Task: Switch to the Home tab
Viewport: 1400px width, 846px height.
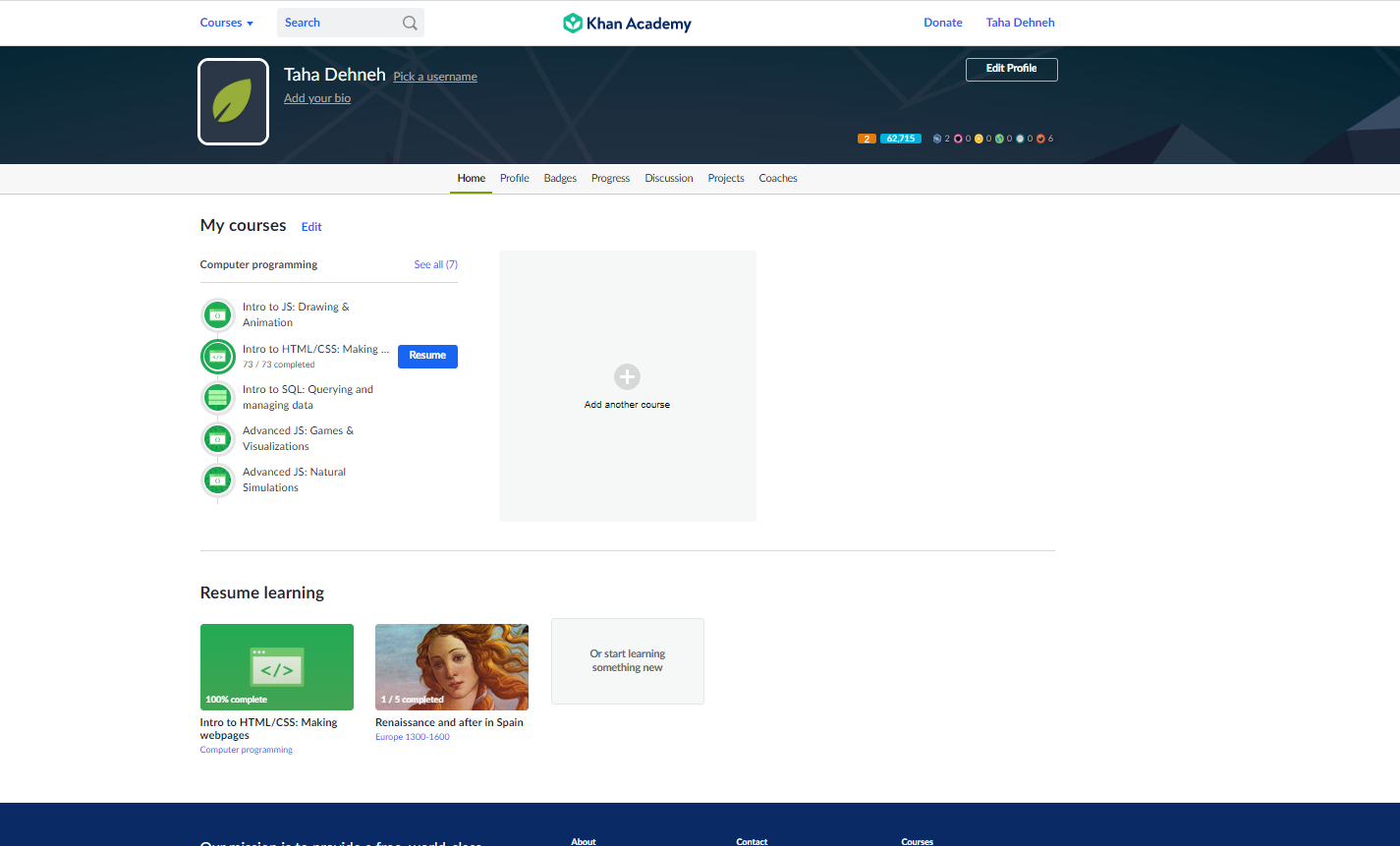Action: [472, 178]
